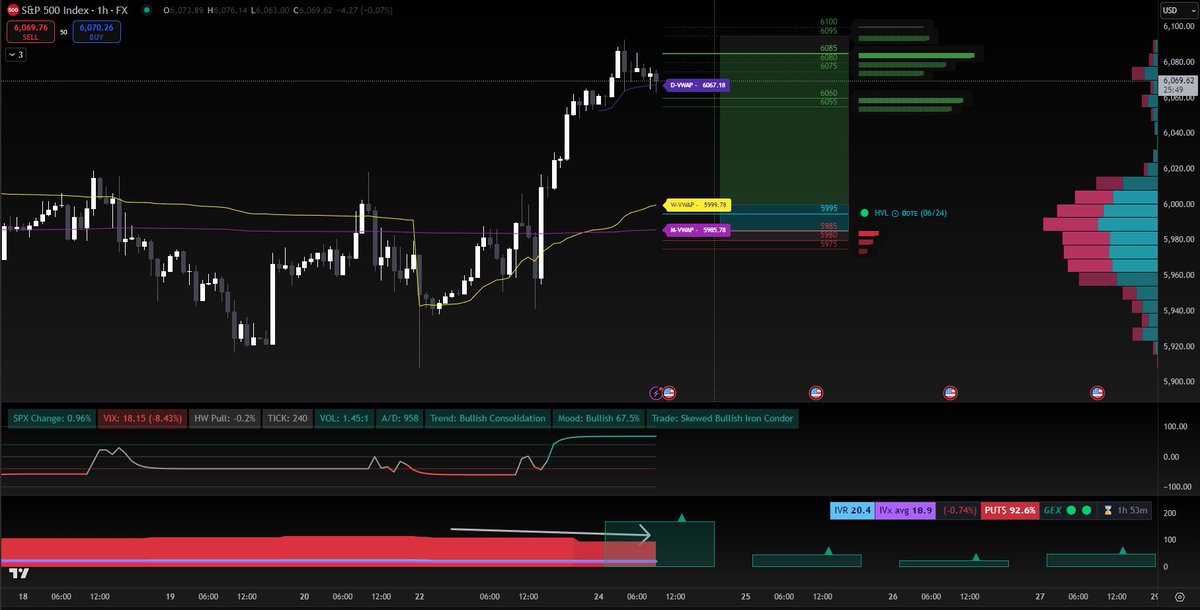Click the triangle marker on the 27th box

tap(1123, 550)
